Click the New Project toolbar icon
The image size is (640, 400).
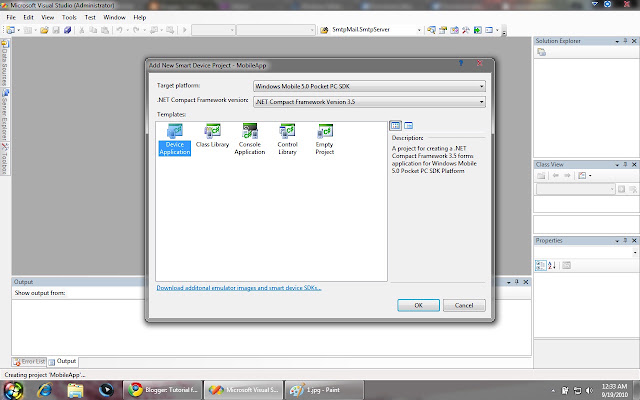point(10,30)
